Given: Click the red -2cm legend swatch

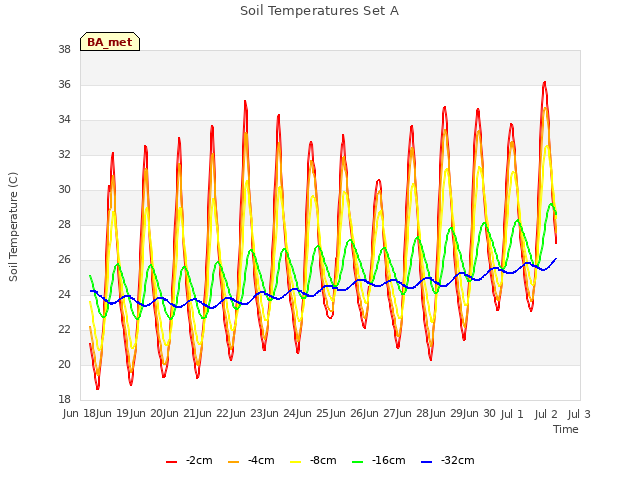Looking at the screenshot, I should (171, 462).
